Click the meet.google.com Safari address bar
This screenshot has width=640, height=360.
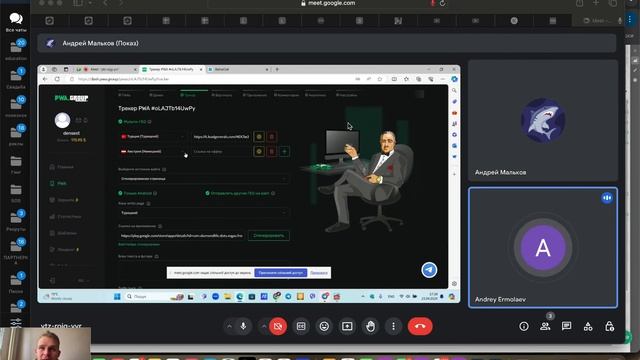328,3
